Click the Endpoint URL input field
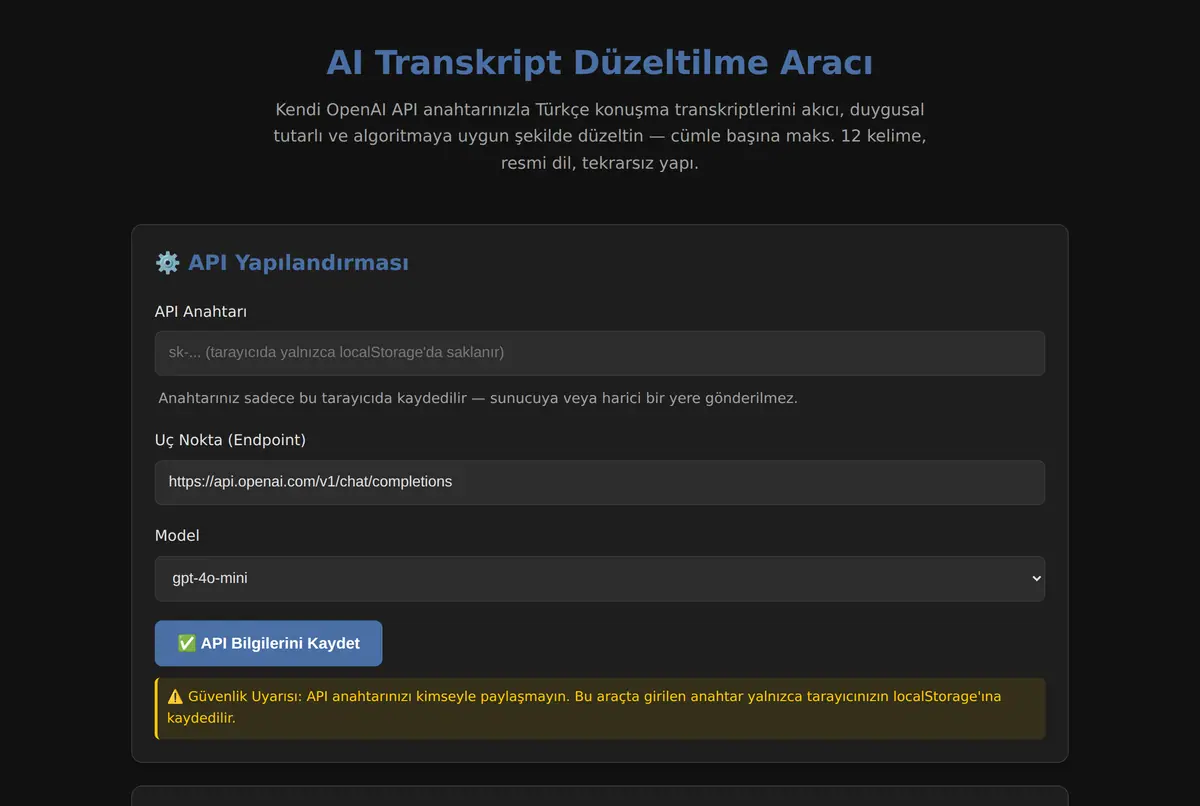The height and width of the screenshot is (806, 1200). pos(600,482)
